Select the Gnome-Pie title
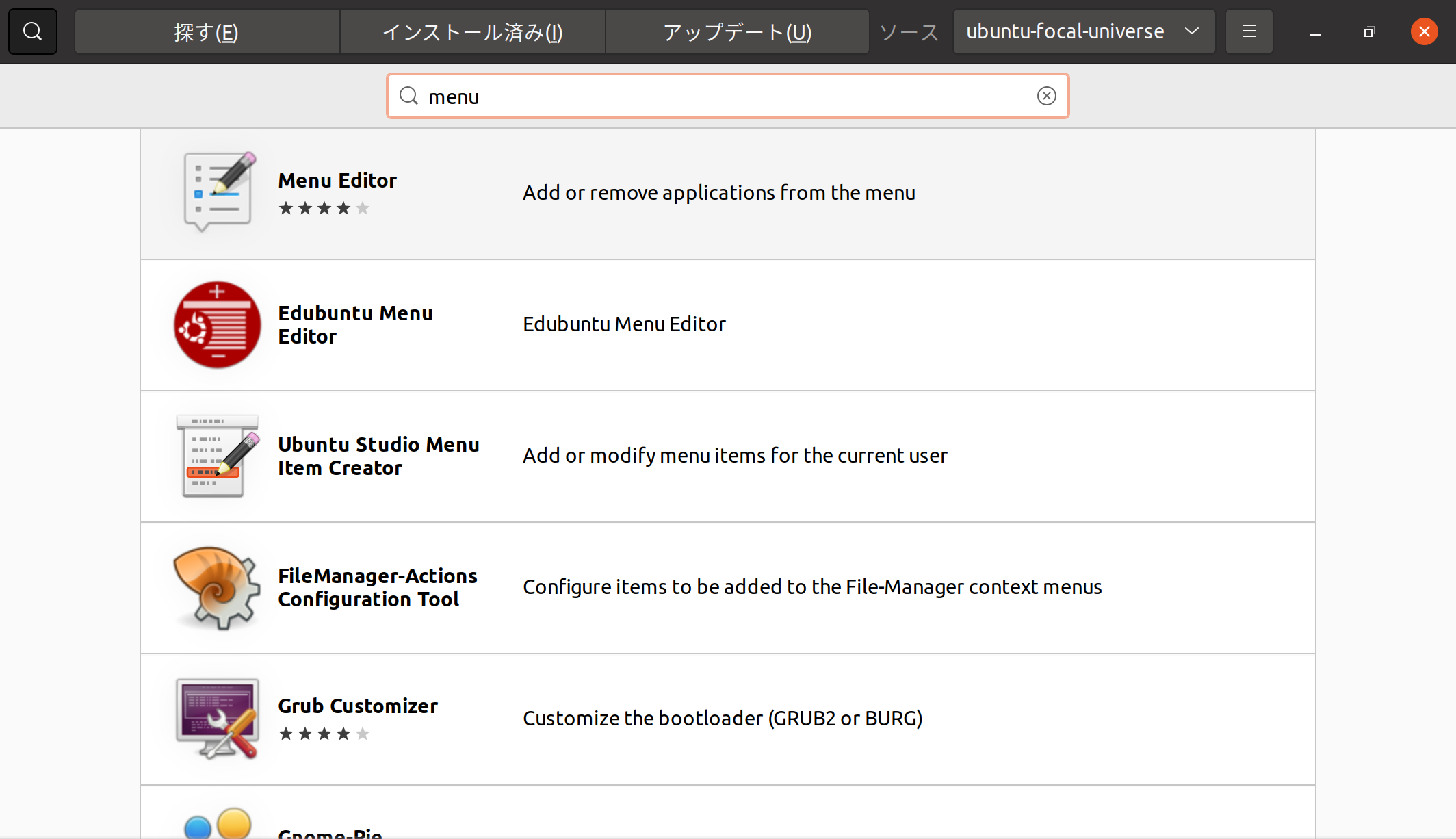This screenshot has height=839, width=1456. click(x=330, y=833)
